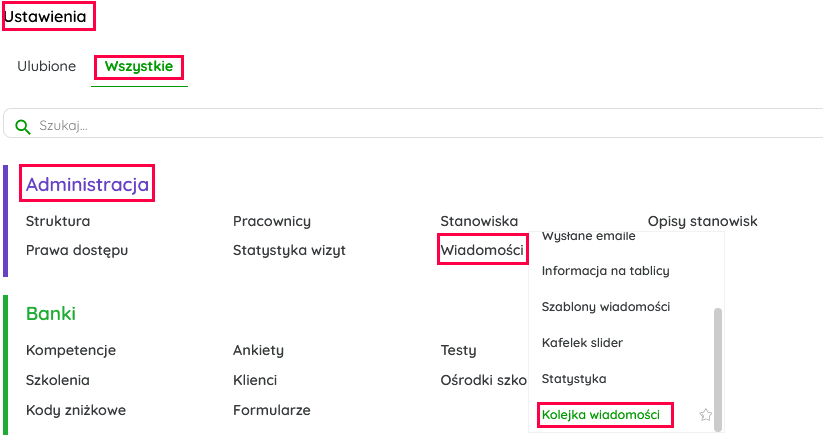Open Statystyka wizyt link
Screen dimensions: 823x435
click(x=289, y=250)
